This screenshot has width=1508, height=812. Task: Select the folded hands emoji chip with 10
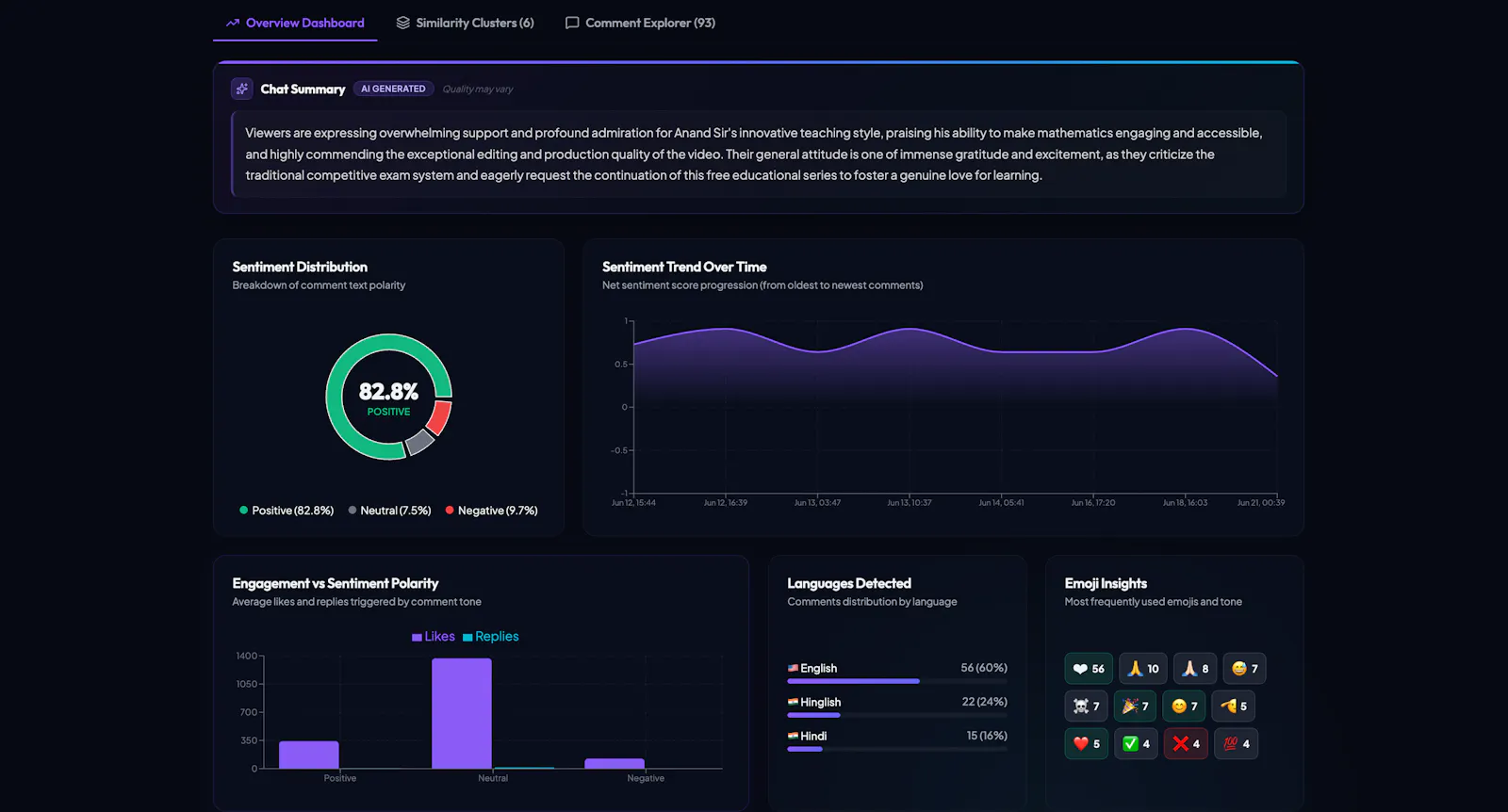point(1143,669)
